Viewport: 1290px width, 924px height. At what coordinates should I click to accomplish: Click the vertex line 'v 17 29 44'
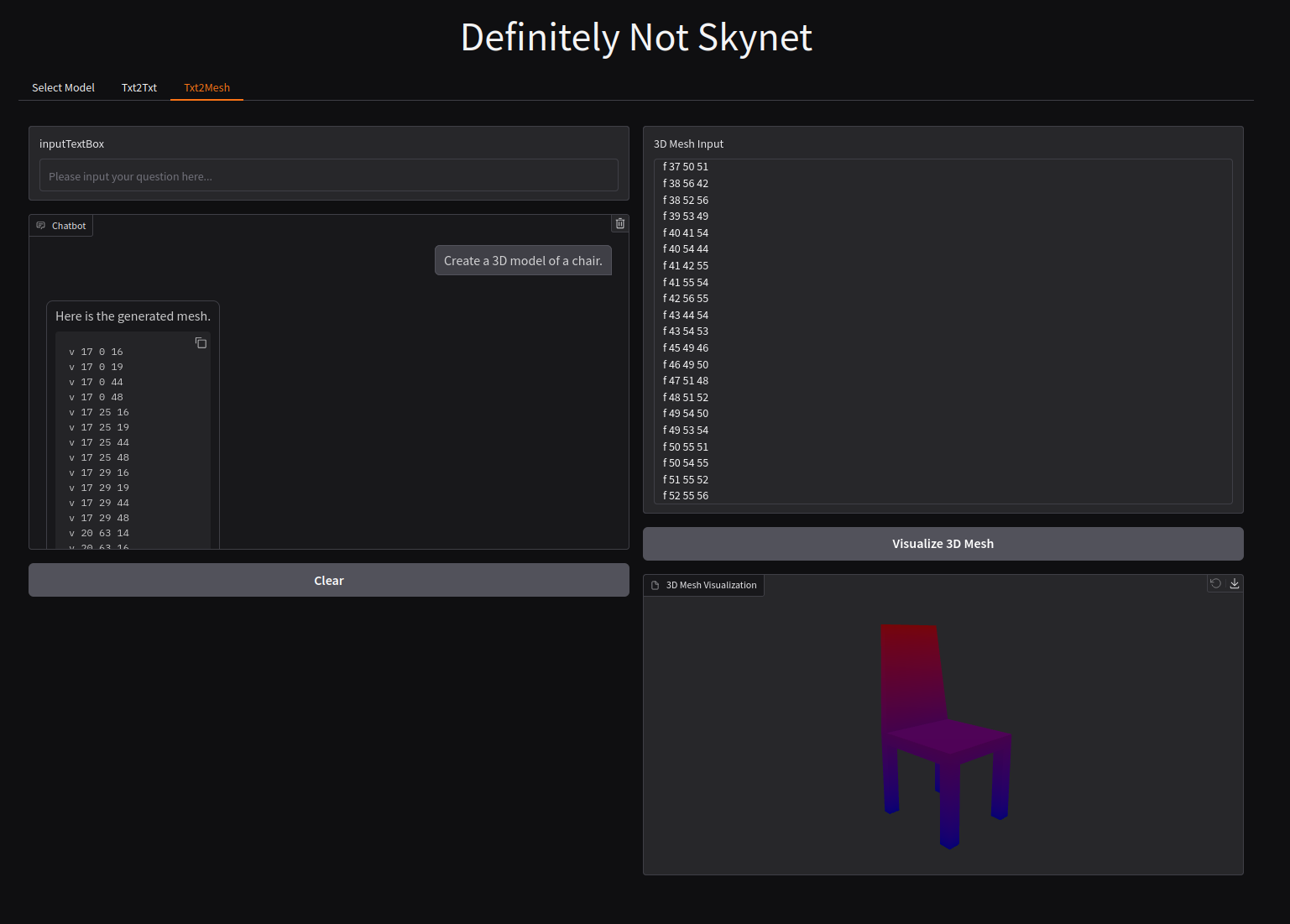99,503
